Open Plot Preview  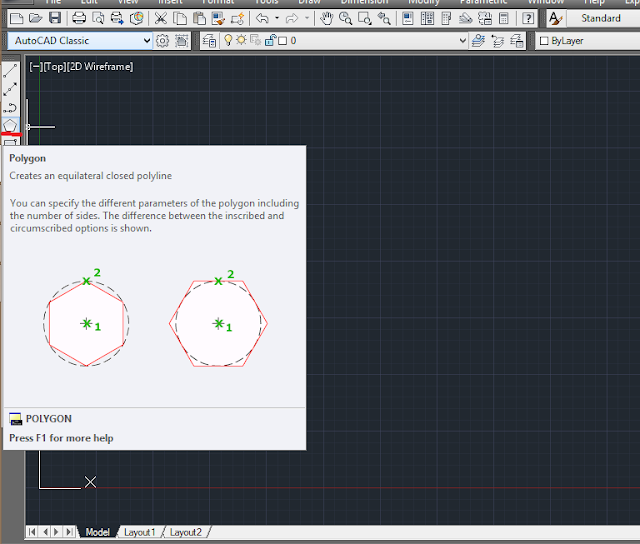tap(98, 18)
